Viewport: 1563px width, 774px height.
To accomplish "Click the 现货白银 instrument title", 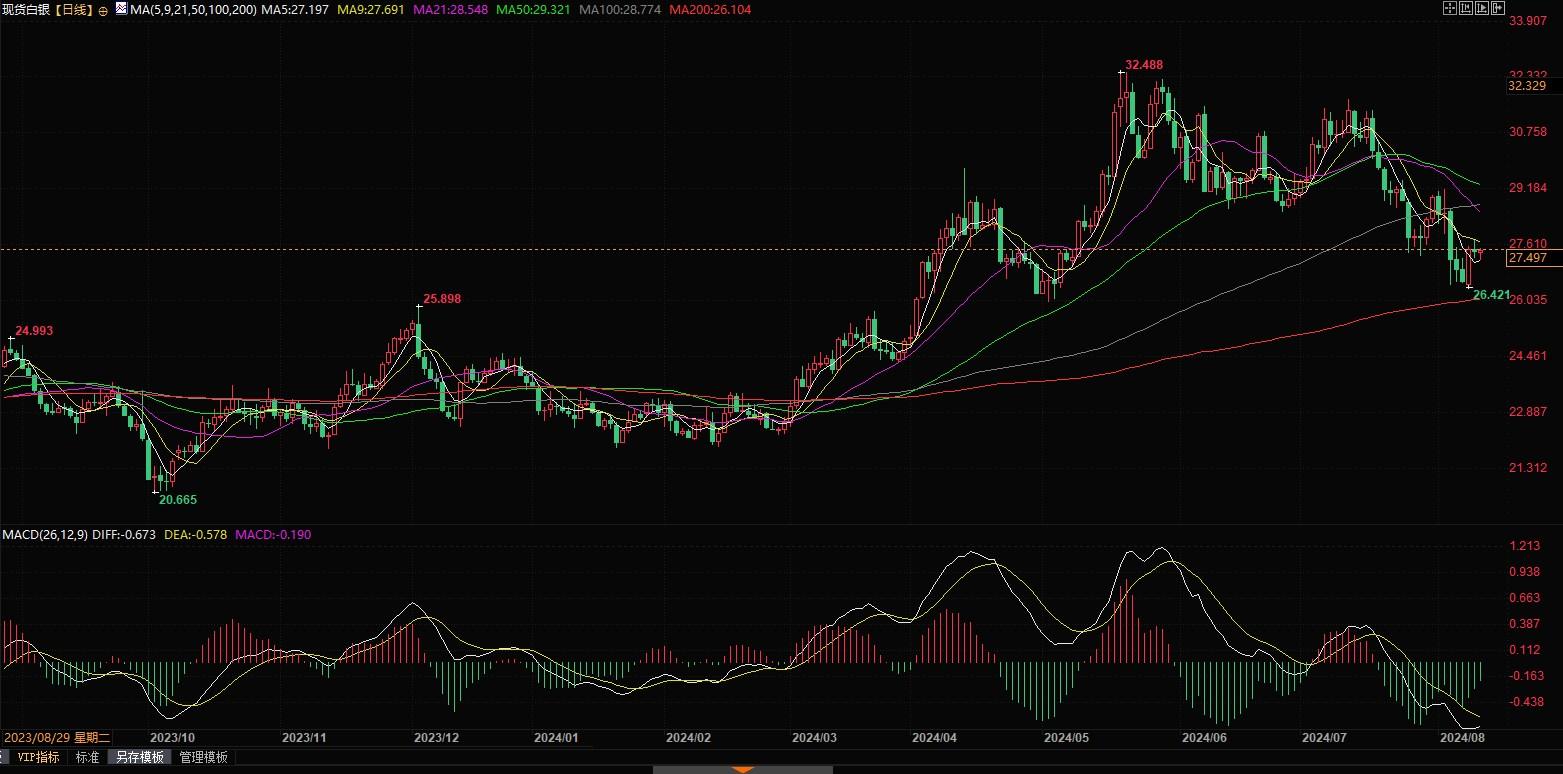I will point(27,9).
